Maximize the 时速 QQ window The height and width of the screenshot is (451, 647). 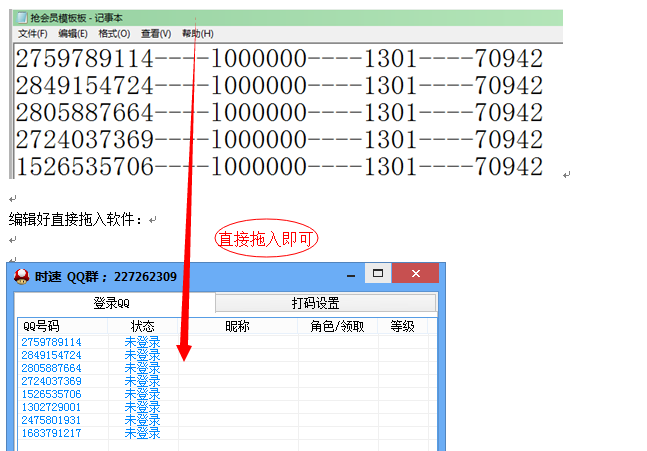pos(378,274)
